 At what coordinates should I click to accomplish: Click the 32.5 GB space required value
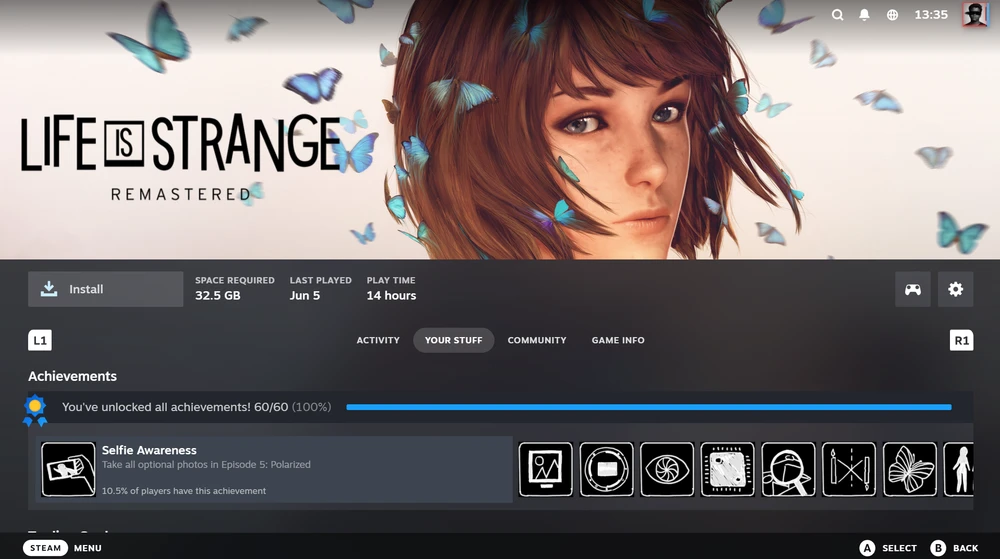217,296
